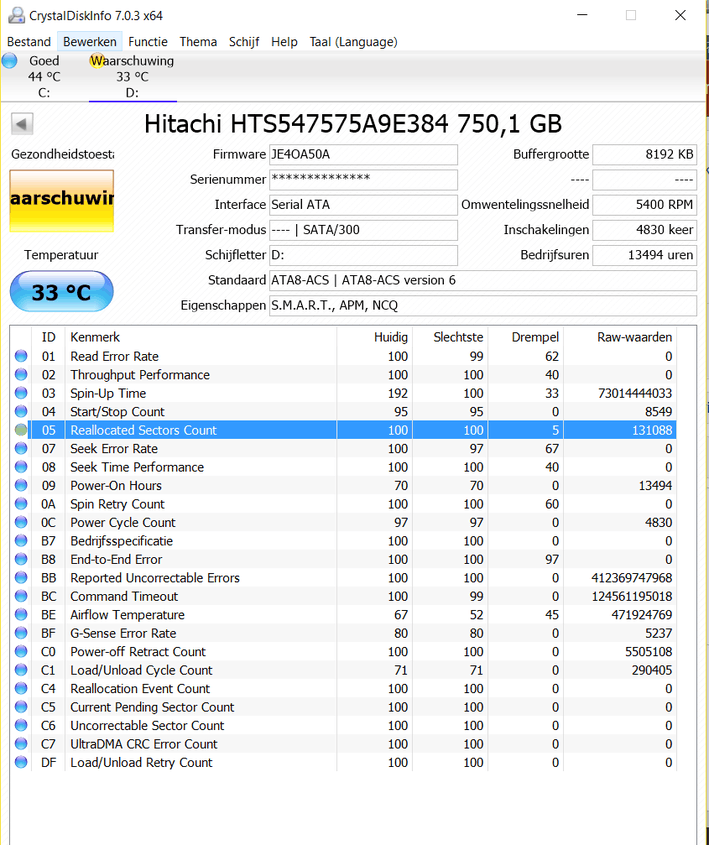
Task: Click the Standaard field ATA8-ACS
Action: tap(483, 280)
